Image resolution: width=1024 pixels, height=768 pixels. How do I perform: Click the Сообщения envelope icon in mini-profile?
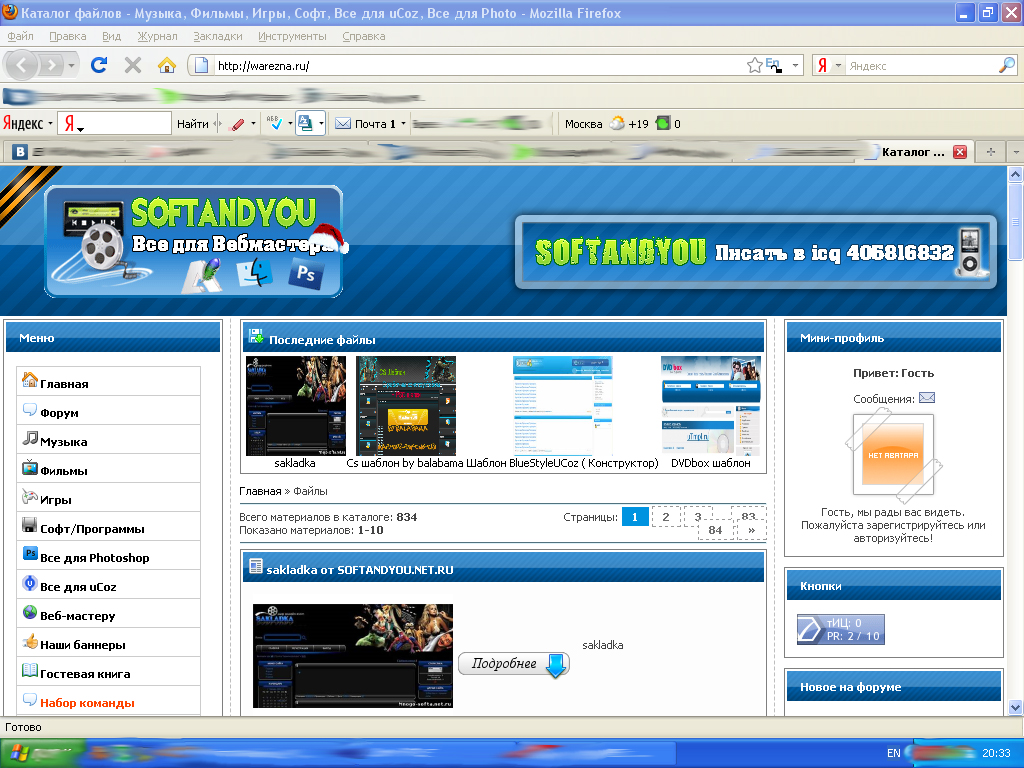tap(927, 398)
